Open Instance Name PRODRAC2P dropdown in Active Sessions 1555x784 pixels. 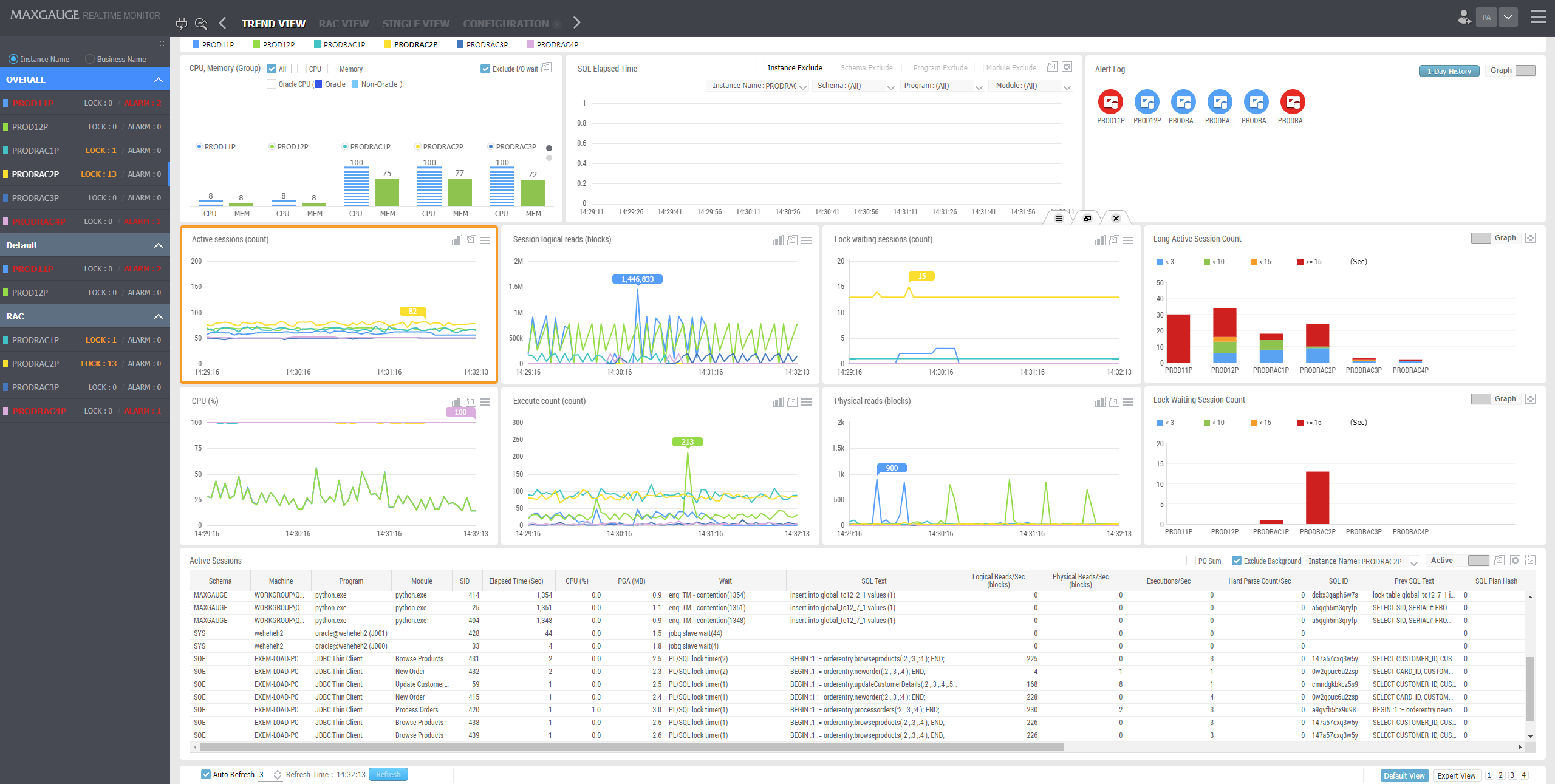(1362, 561)
